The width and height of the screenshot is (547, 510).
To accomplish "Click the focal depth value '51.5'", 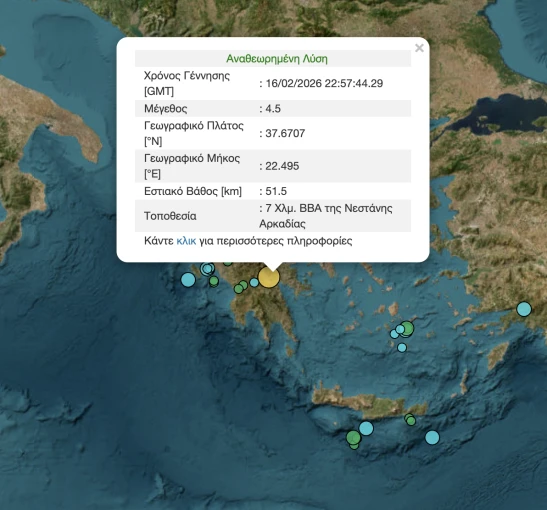I will (276, 191).
